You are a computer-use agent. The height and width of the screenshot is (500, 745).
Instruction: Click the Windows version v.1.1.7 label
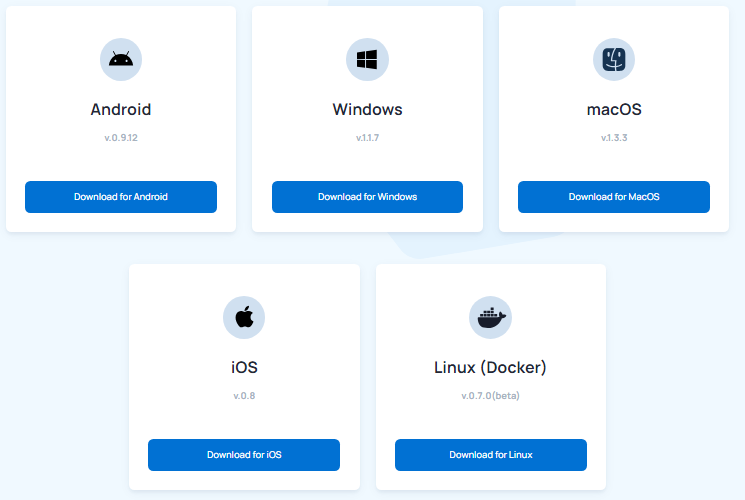click(x=367, y=138)
